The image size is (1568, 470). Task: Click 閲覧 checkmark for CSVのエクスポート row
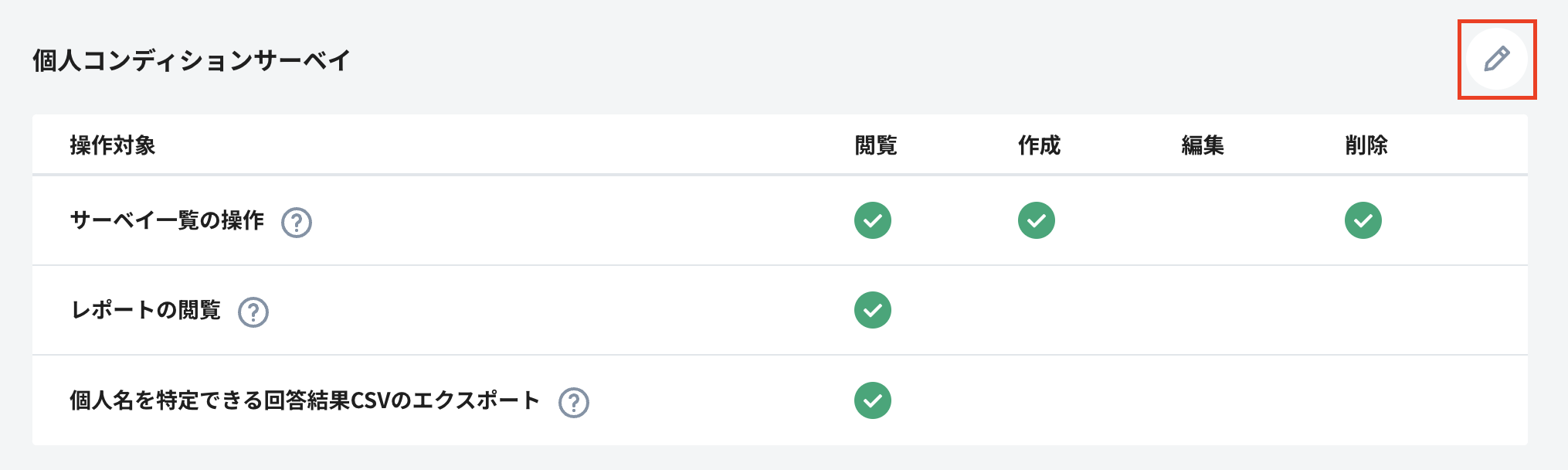(x=873, y=400)
